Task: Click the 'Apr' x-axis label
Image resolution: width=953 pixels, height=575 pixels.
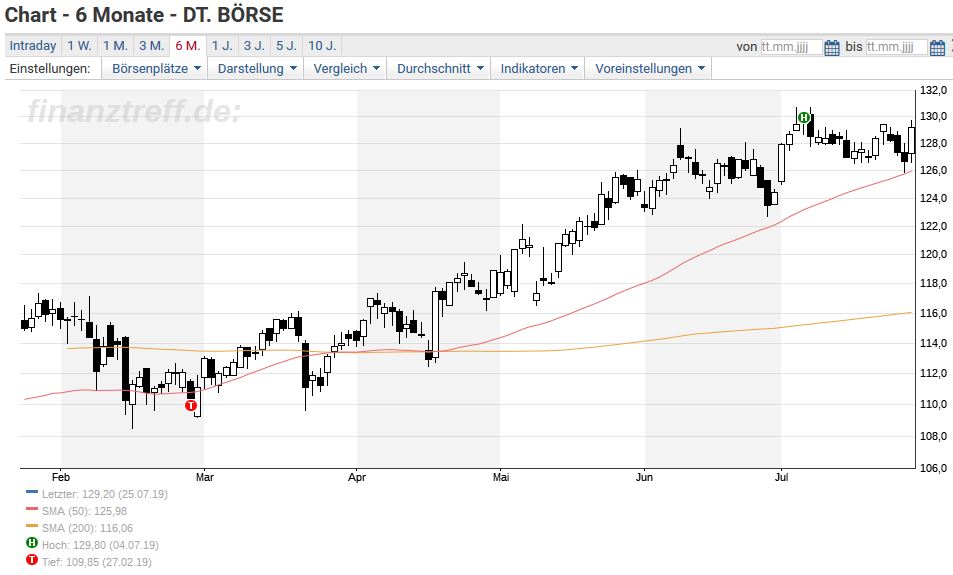Action: coord(357,477)
